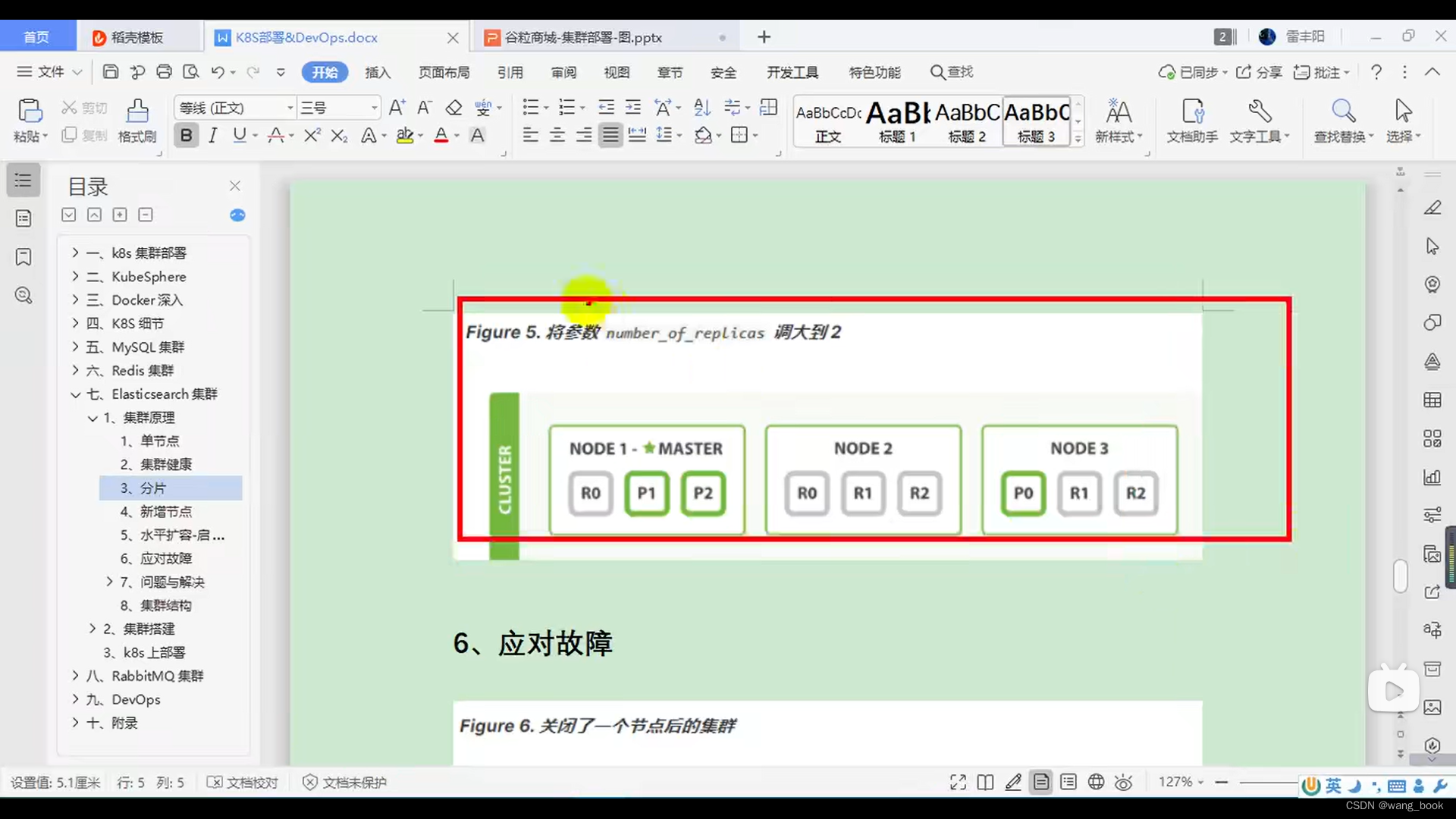
Task: Switch to web layout via globe icon
Action: tap(1096, 782)
